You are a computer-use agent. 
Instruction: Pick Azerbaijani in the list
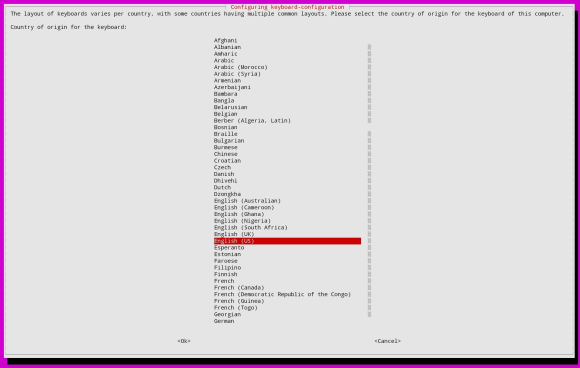tap(232, 87)
